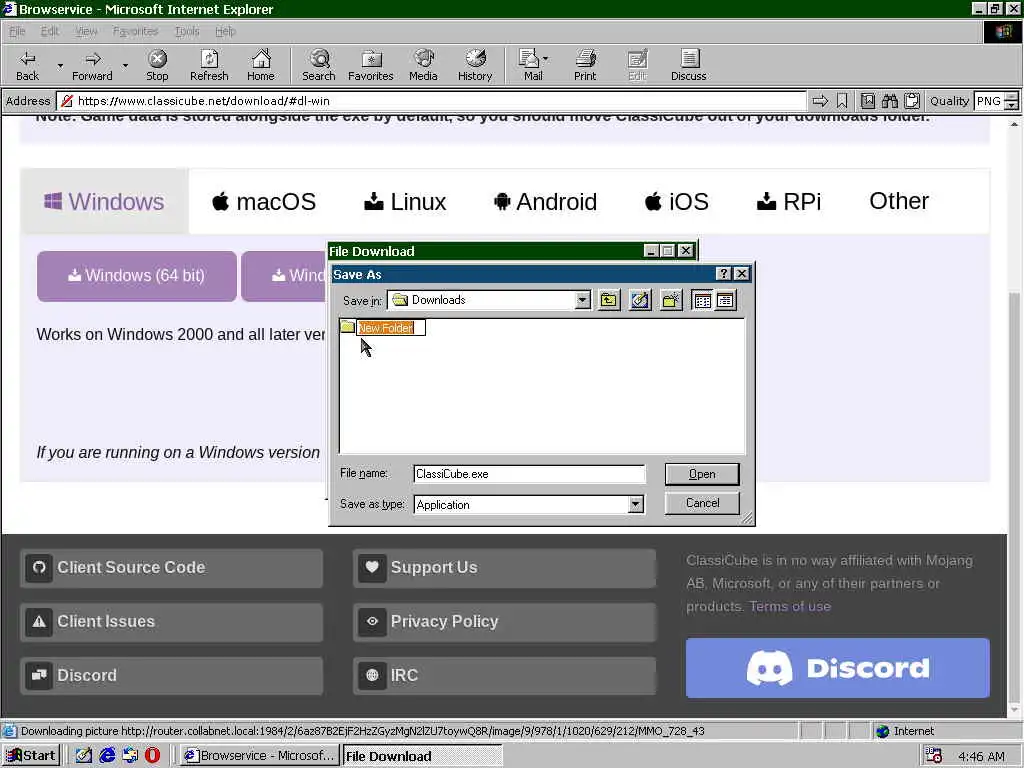The image size is (1024, 768).
Task: Launch Internet Explorer from quick launch
Action: (107, 755)
